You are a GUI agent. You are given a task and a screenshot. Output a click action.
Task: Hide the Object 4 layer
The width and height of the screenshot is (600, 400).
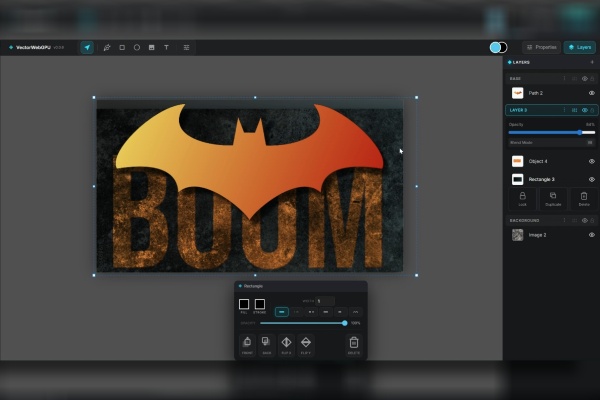point(592,161)
